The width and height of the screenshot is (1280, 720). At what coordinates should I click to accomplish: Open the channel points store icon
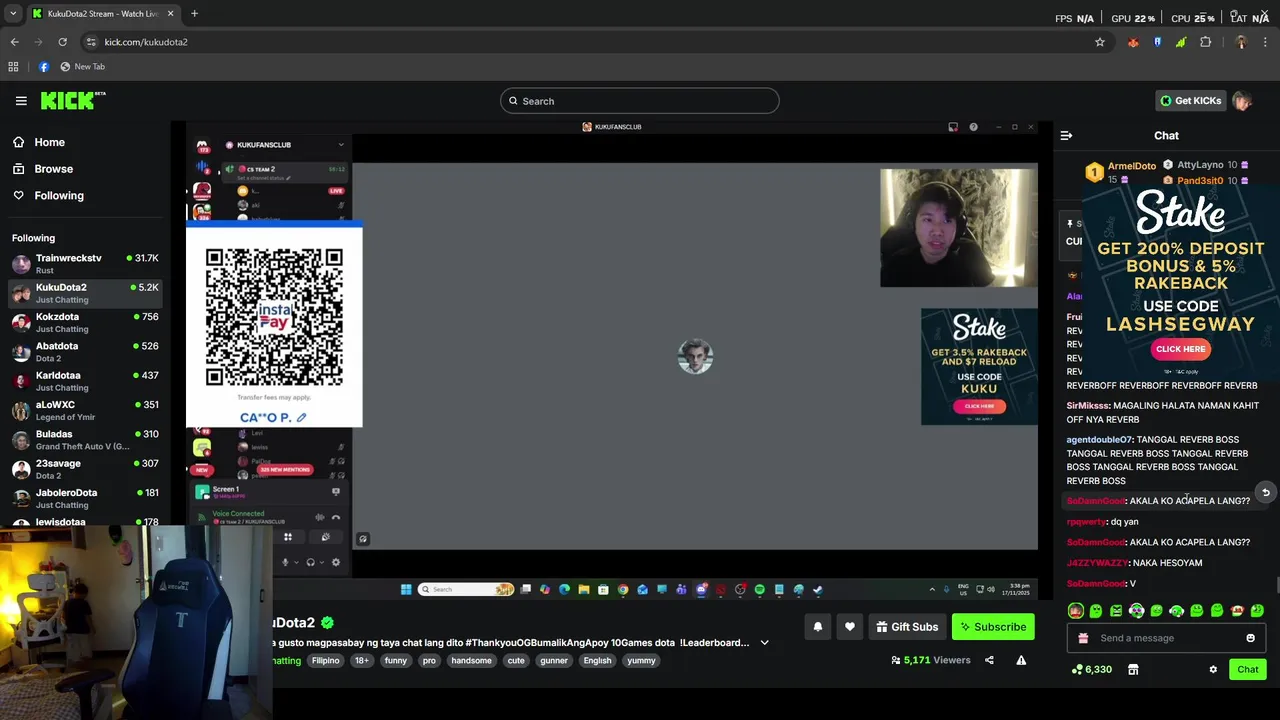[x=1133, y=670]
